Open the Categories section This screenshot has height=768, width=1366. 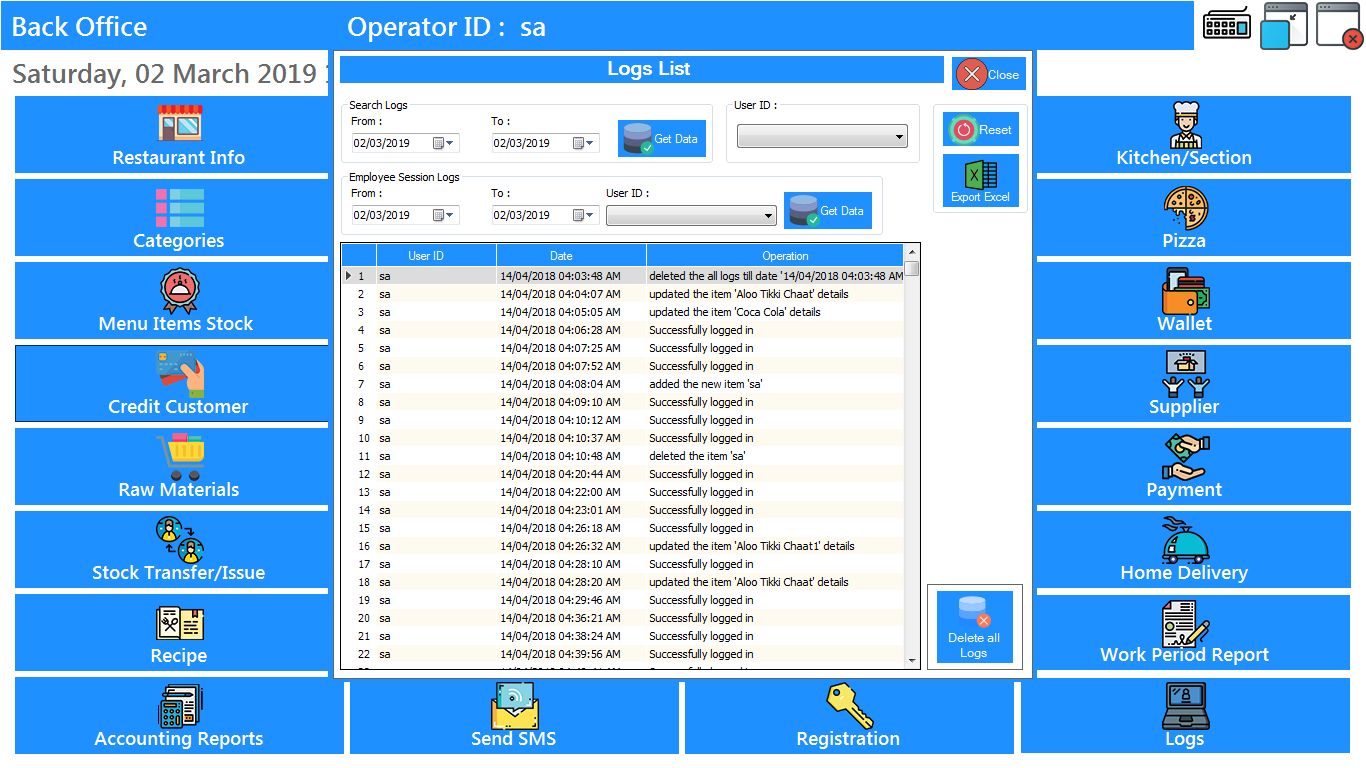pos(178,218)
